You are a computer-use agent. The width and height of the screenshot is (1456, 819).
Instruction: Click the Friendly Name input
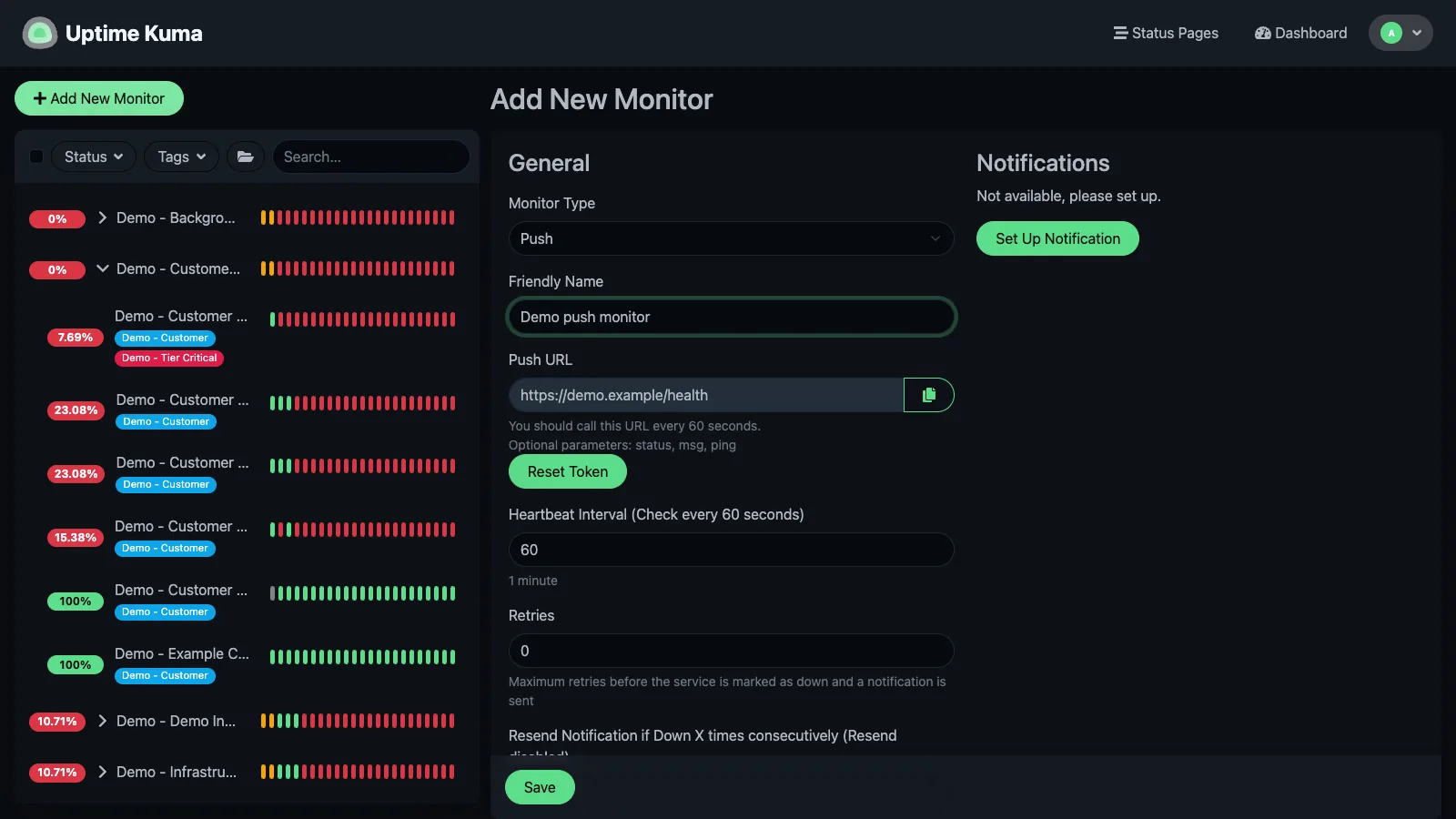click(731, 317)
